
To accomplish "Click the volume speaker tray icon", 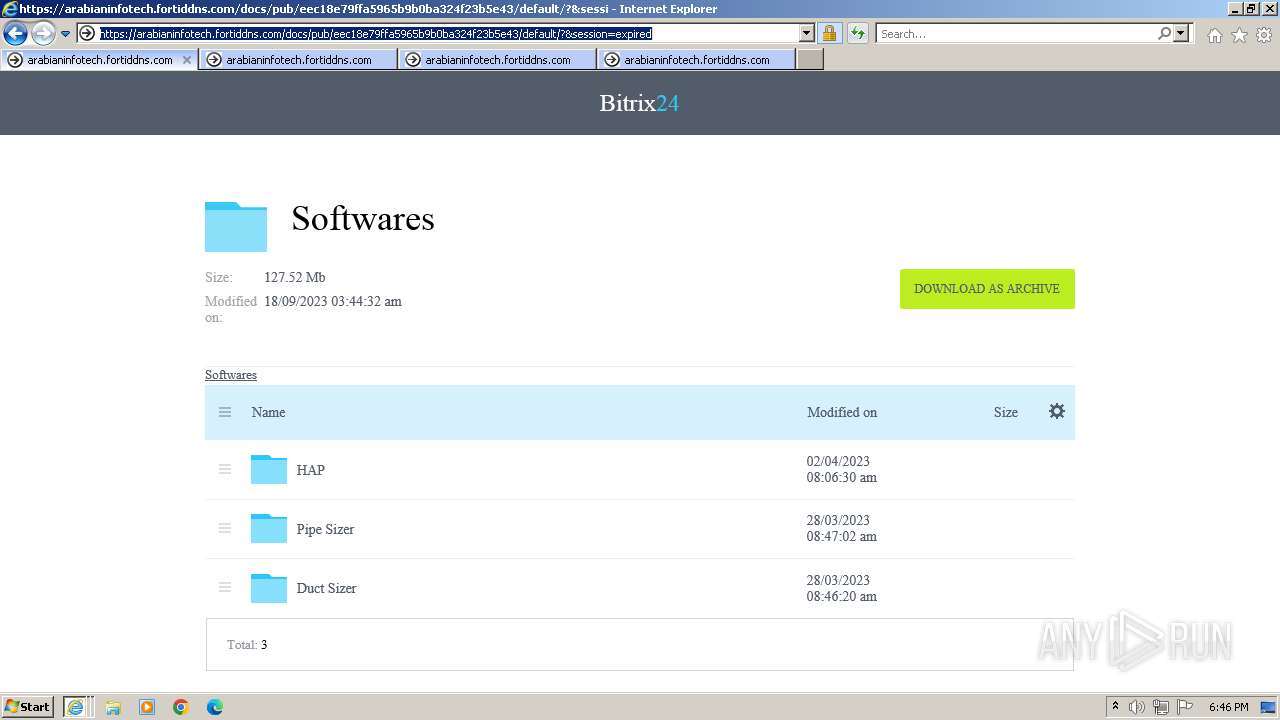I will tap(1137, 707).
